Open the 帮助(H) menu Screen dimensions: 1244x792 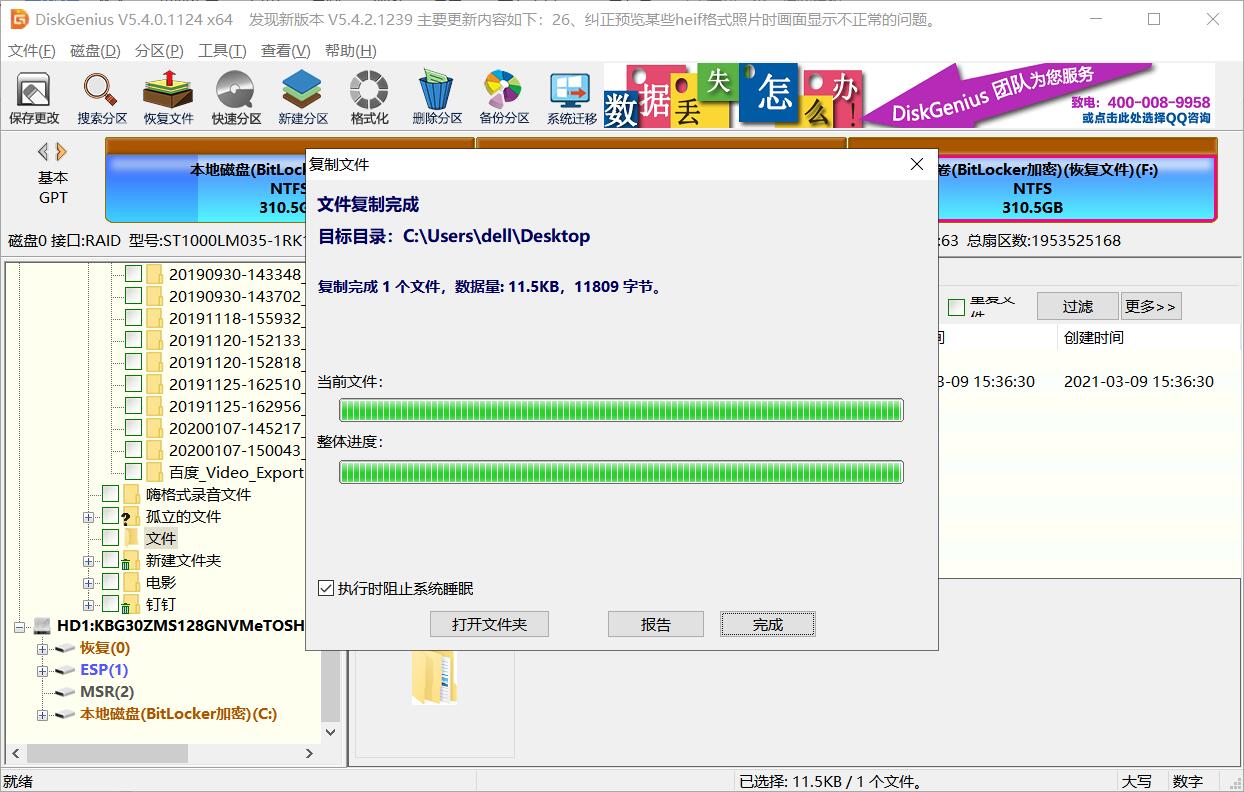pyautogui.click(x=351, y=51)
